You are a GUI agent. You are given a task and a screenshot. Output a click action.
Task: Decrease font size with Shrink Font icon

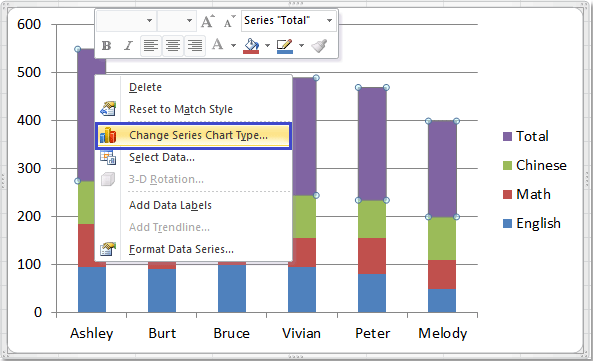229,21
